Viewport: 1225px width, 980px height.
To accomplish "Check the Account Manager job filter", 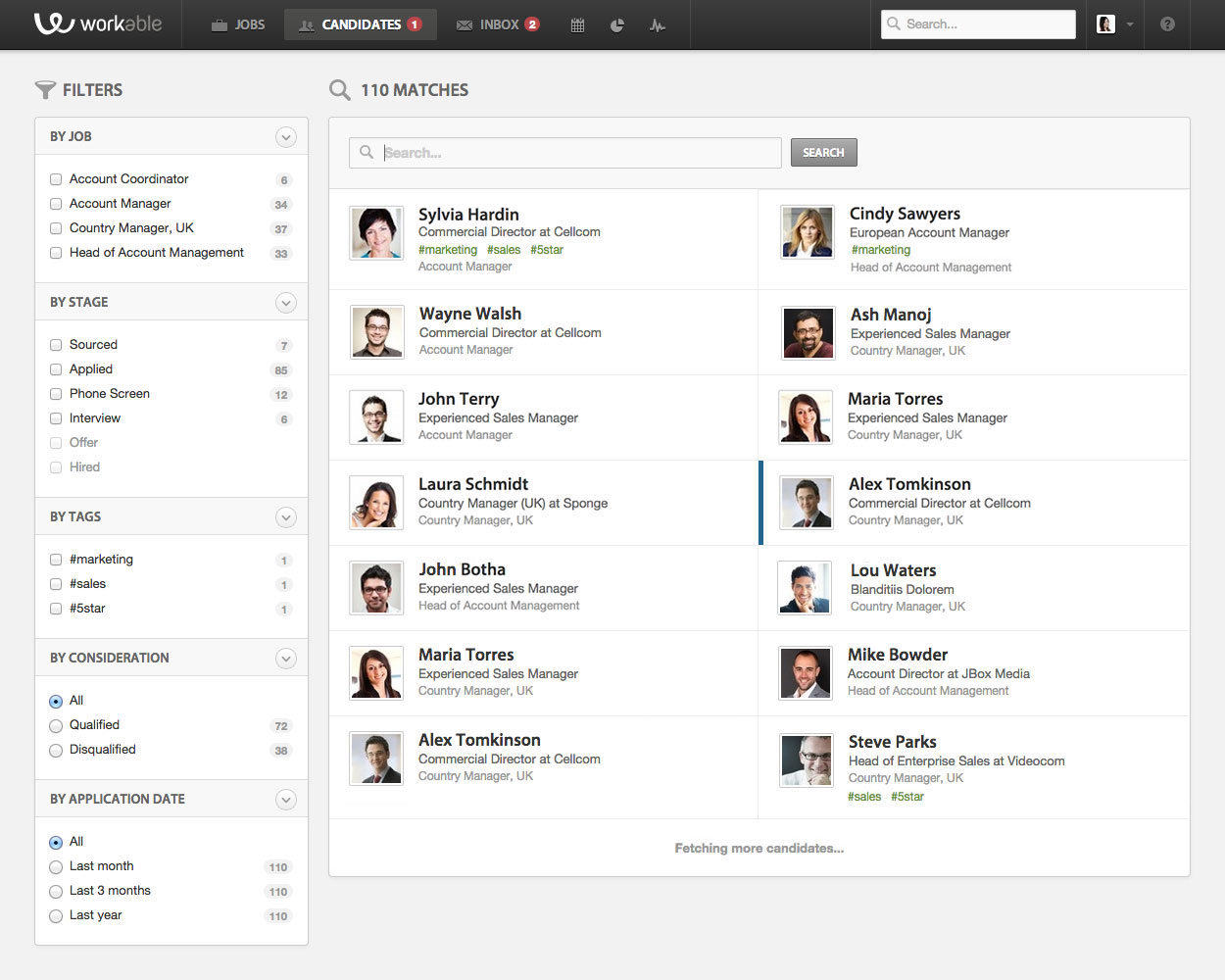I will (56, 204).
